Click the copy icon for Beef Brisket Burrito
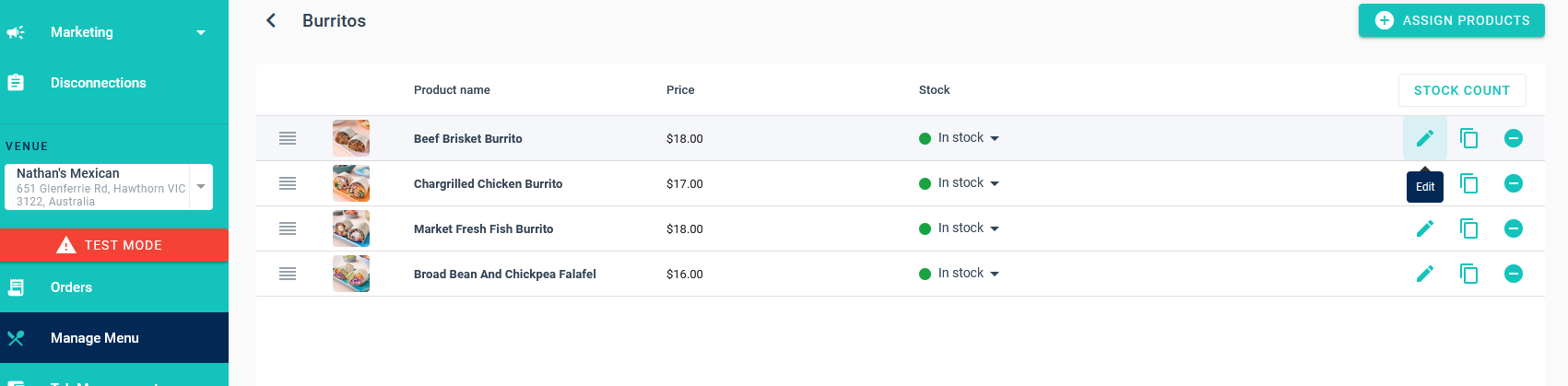Viewport: 1568px width, 386px height. tap(1468, 138)
